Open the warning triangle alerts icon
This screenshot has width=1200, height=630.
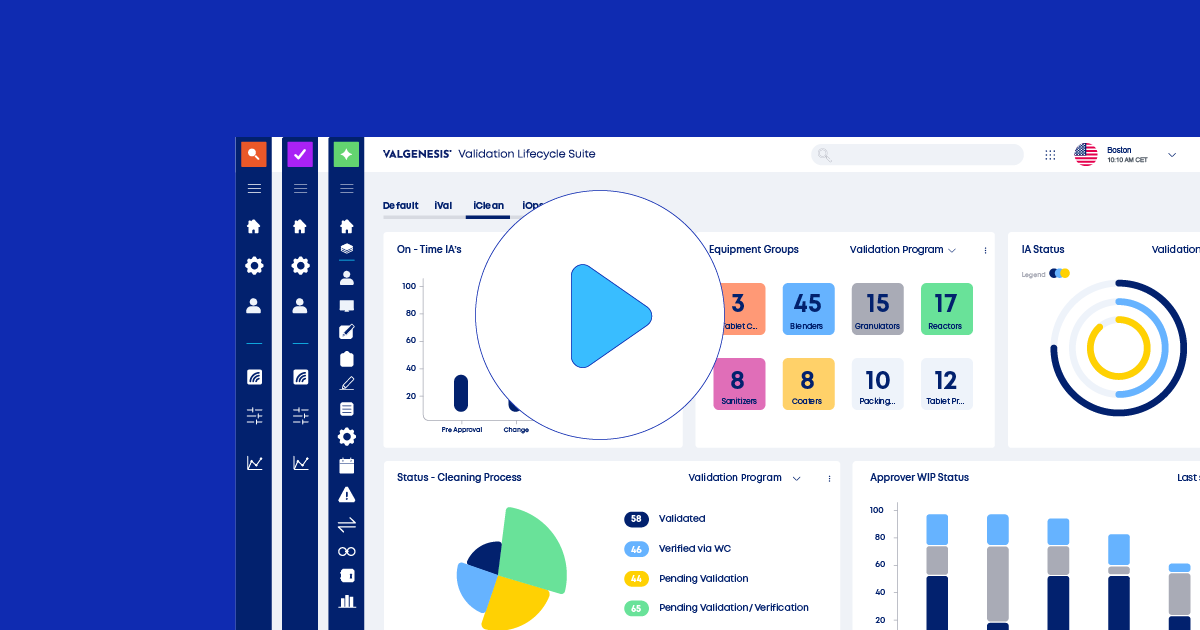(x=347, y=494)
